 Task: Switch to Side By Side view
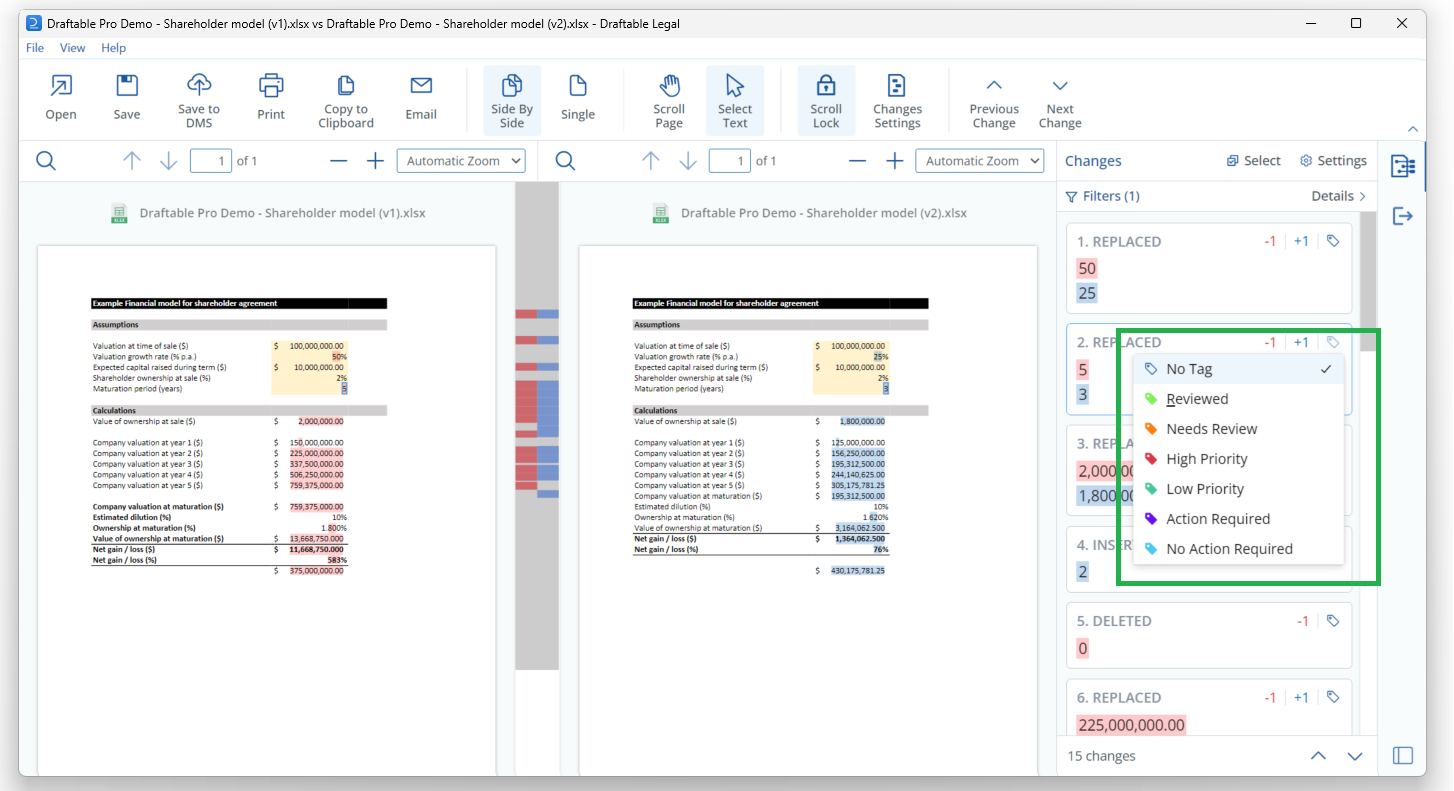pyautogui.click(x=512, y=100)
